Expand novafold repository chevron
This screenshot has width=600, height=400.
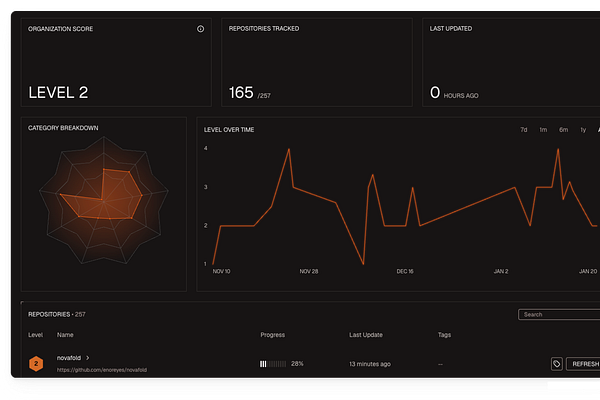pyautogui.click(x=88, y=358)
